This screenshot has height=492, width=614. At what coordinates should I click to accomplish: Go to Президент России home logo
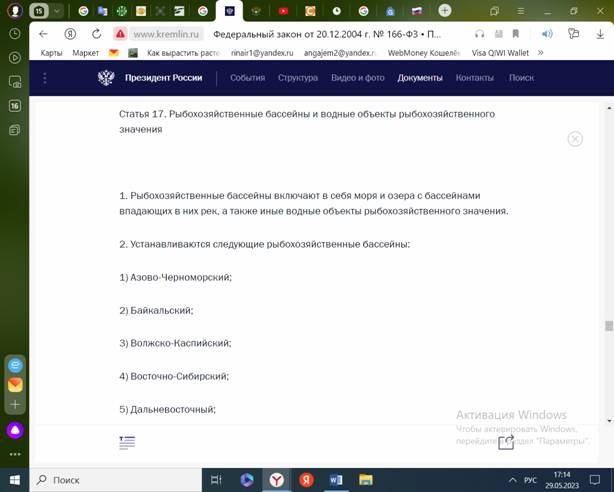[x=150, y=78]
